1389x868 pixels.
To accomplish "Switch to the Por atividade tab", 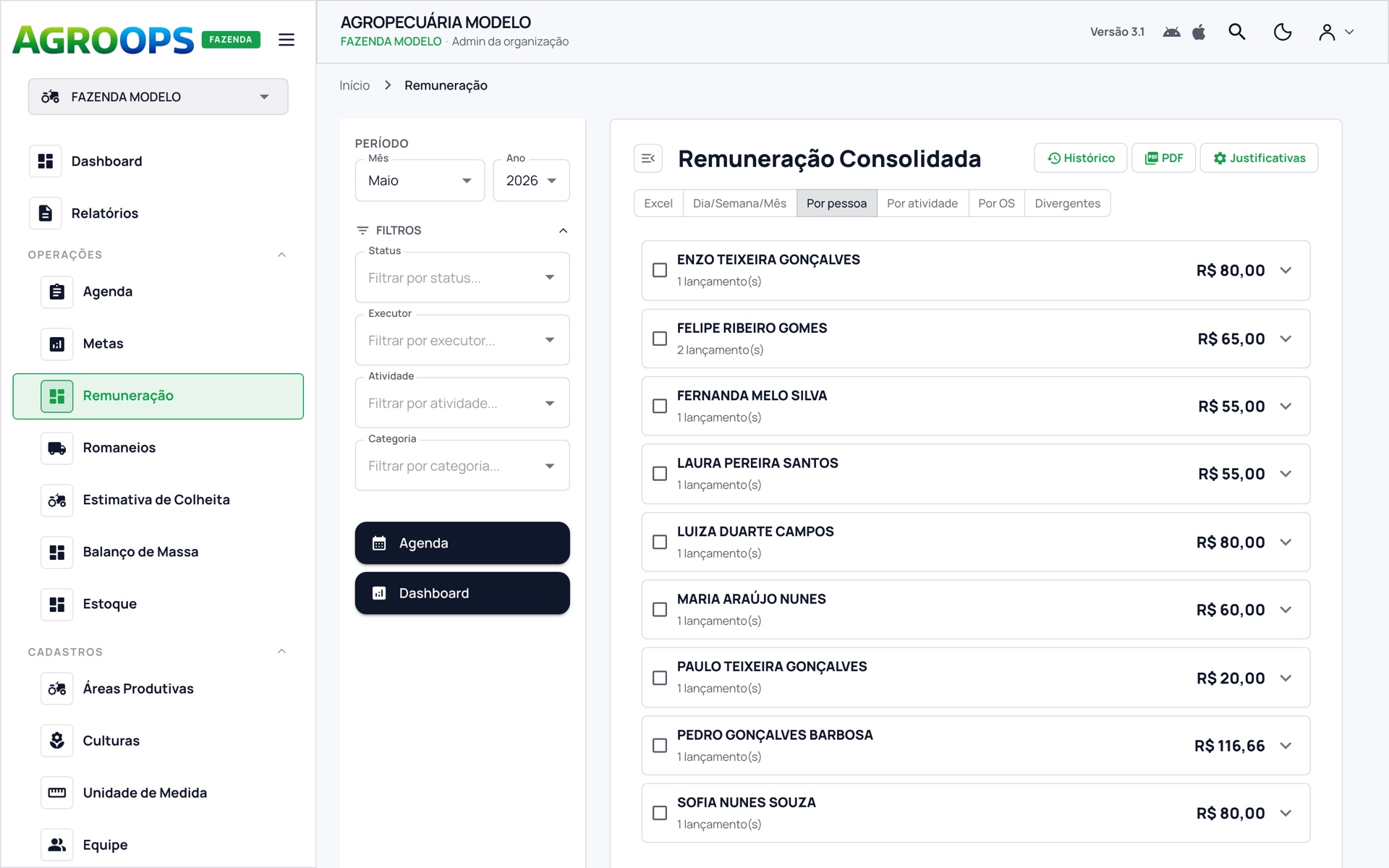I will pyautogui.click(x=922, y=203).
